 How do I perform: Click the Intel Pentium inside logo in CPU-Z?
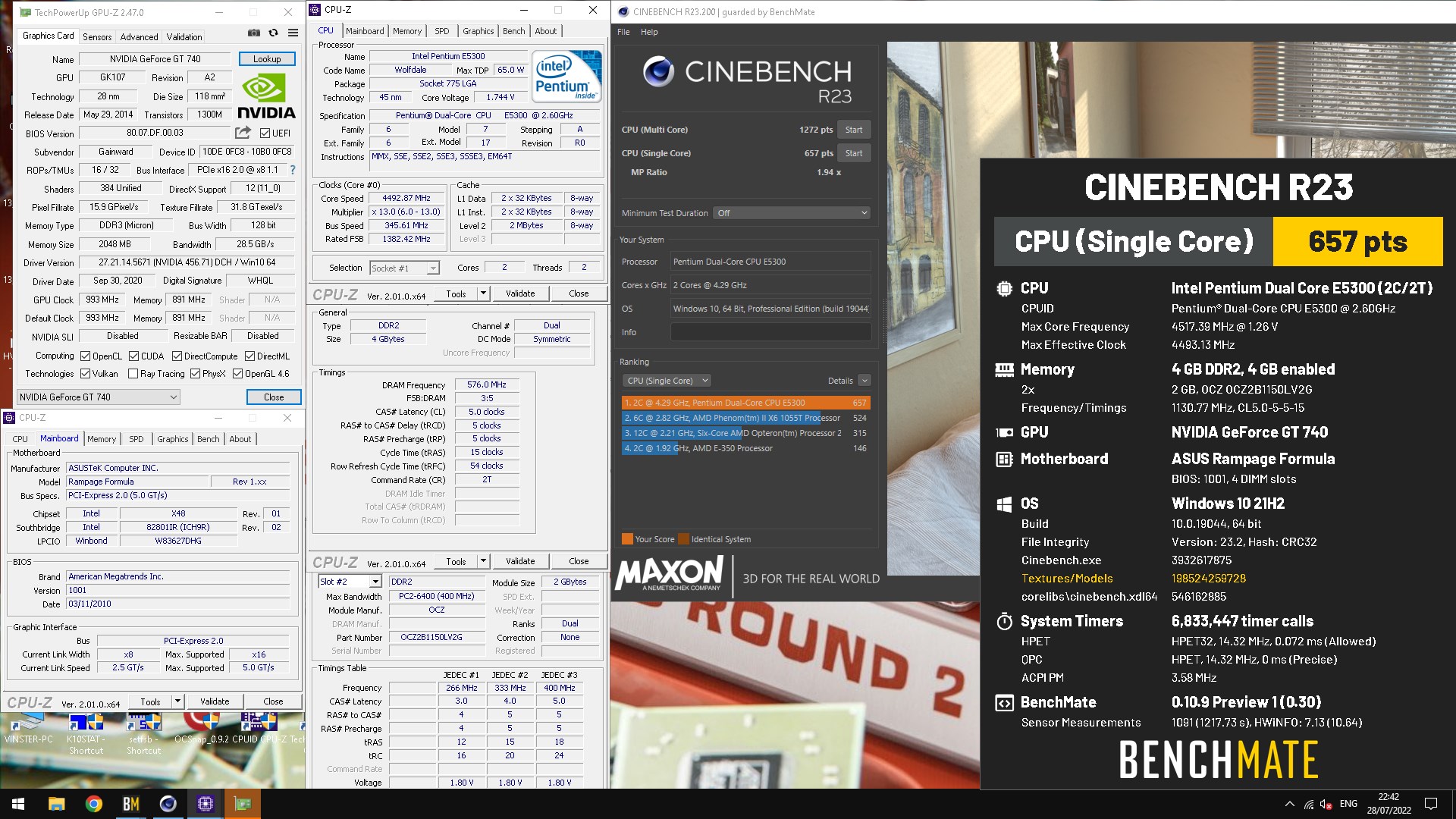point(566,76)
